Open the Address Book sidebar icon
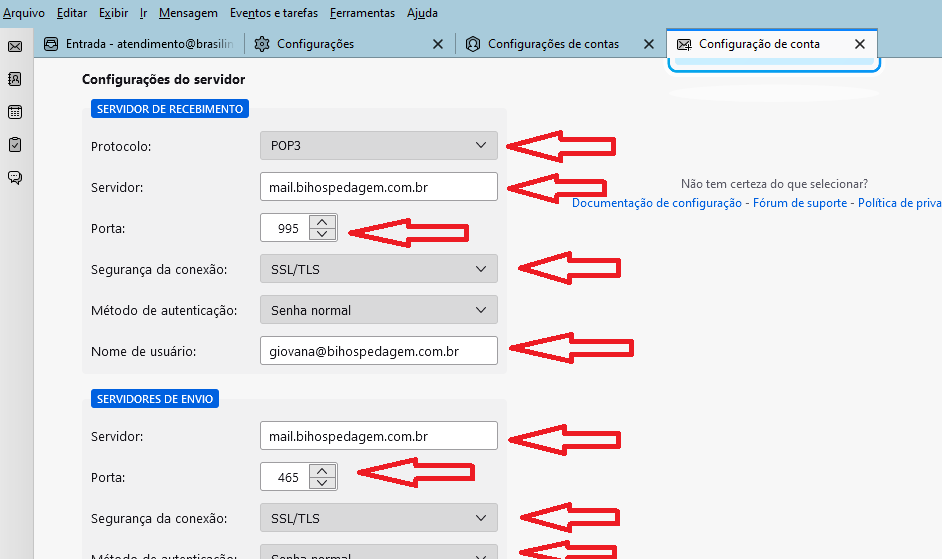The width and height of the screenshot is (942, 559). click(x=15, y=79)
